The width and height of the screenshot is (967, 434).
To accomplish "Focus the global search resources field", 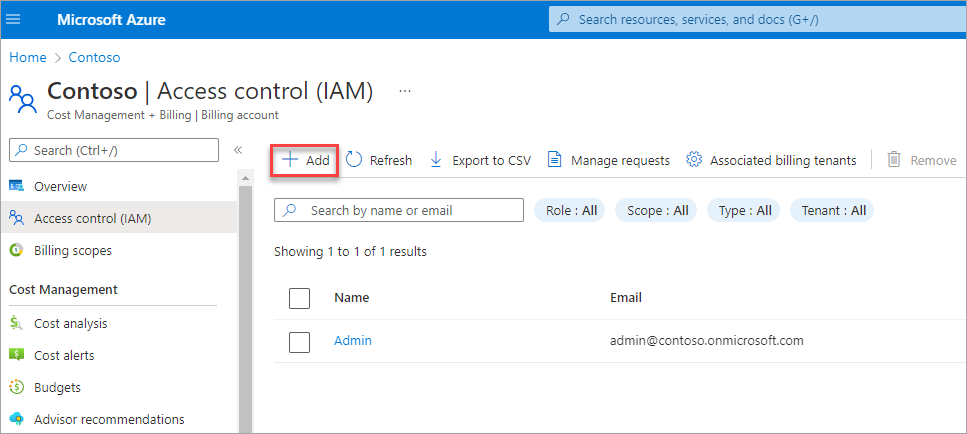I will point(758,20).
